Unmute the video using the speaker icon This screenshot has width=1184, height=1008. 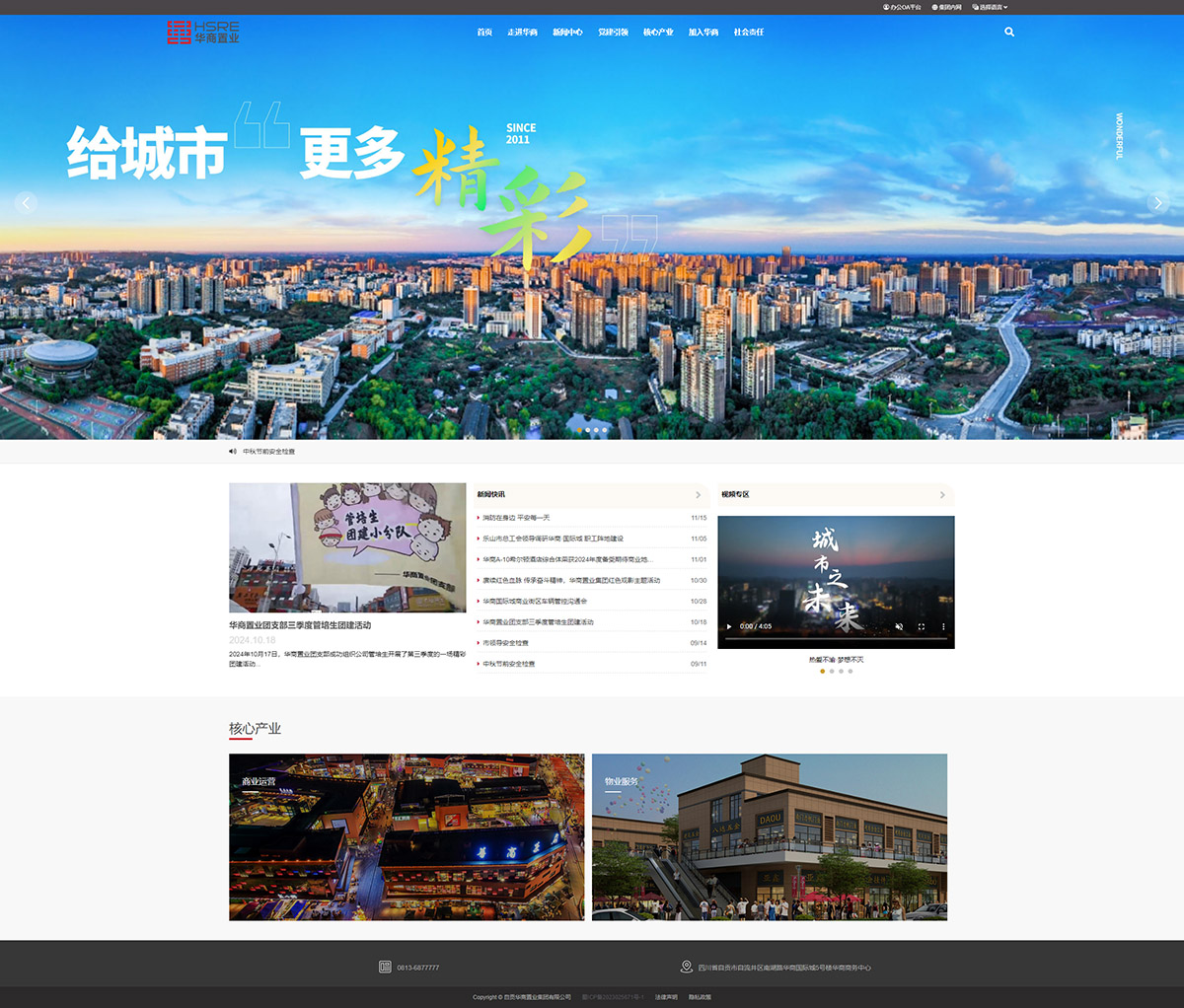pos(899,626)
